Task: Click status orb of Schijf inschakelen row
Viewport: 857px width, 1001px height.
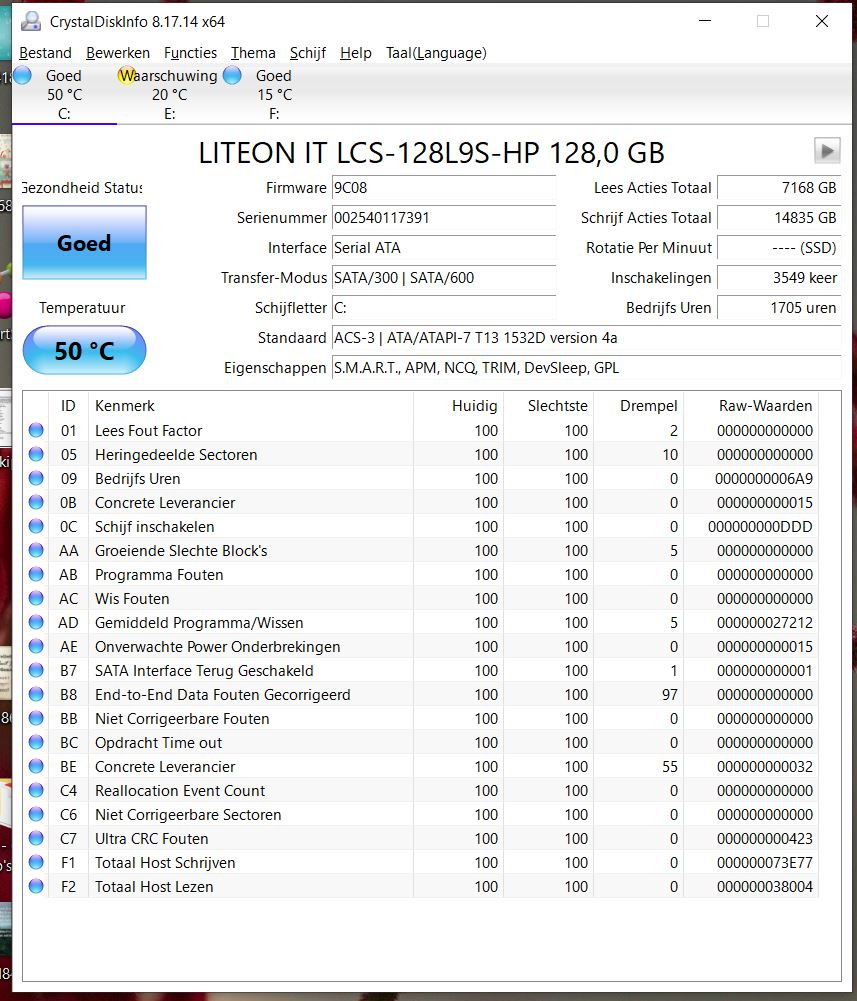Action: coord(36,527)
